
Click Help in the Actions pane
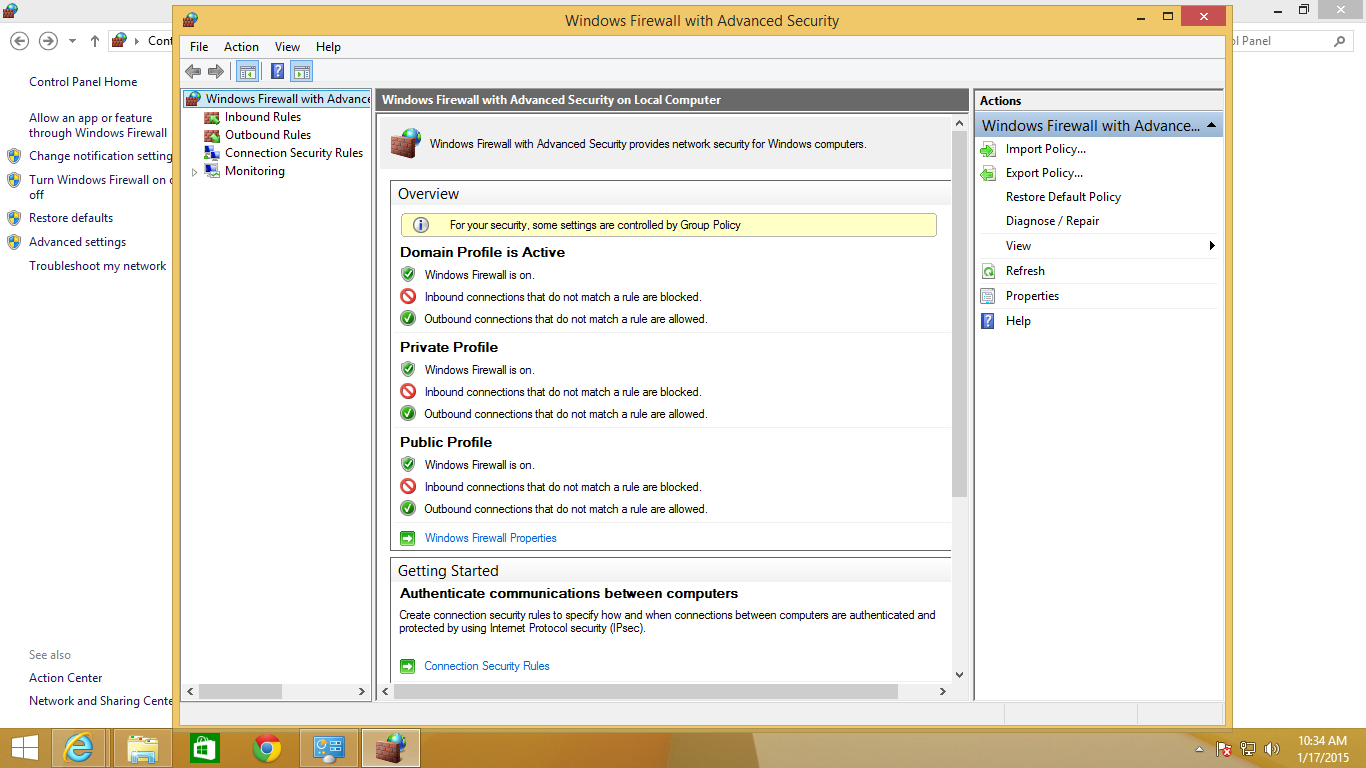[1018, 321]
